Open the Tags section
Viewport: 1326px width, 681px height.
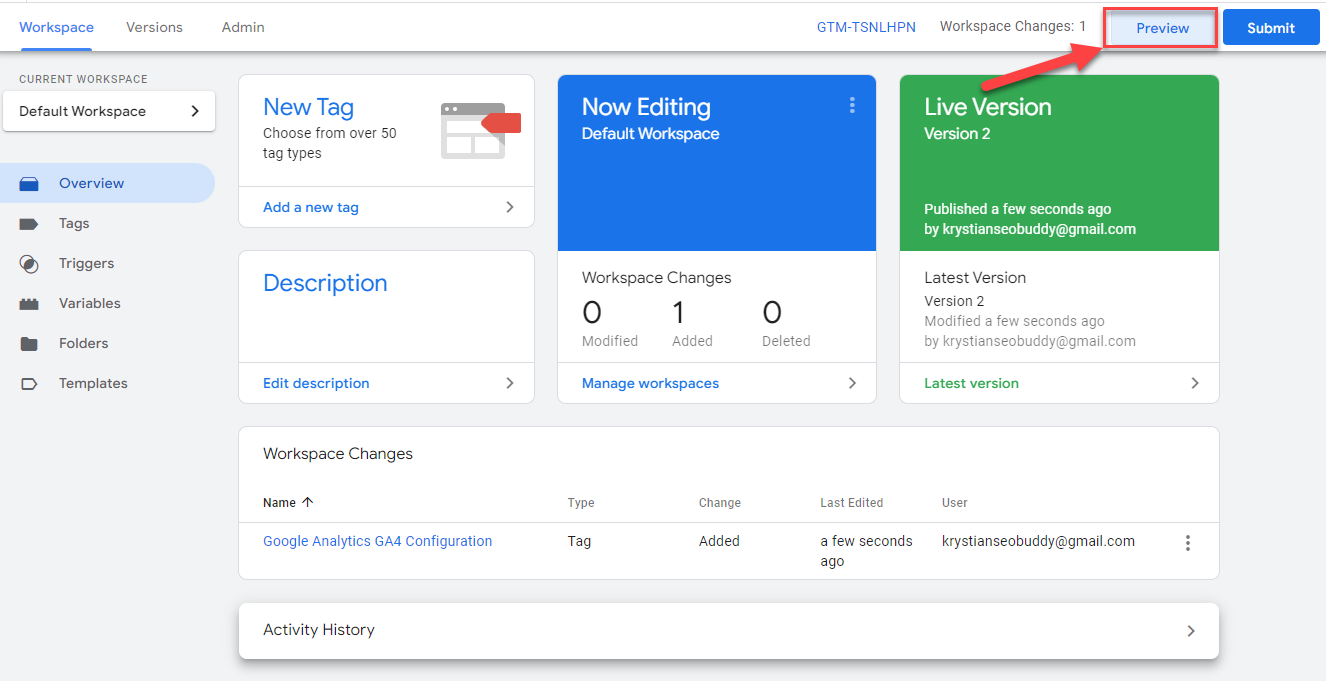click(107, 223)
